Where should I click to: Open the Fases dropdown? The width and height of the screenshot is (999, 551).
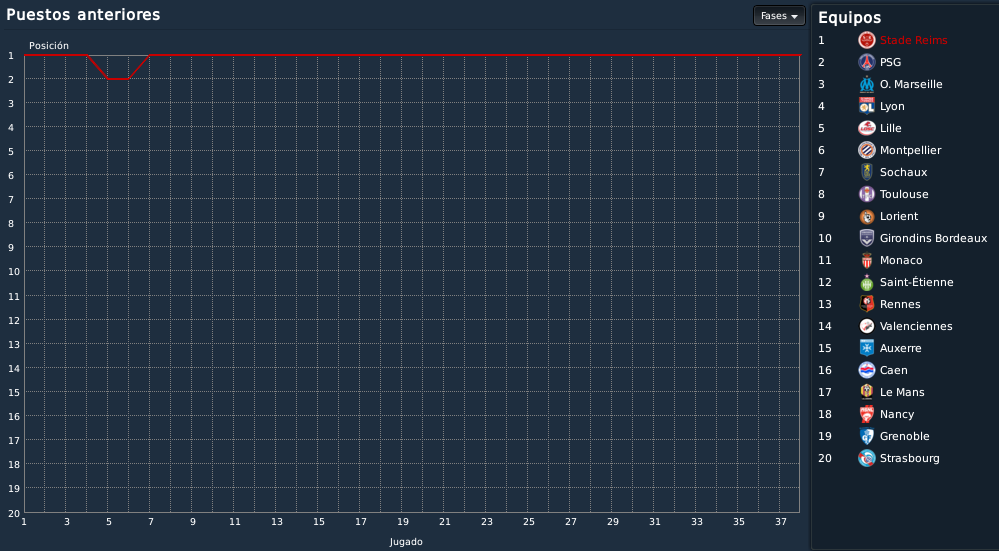[x=779, y=16]
